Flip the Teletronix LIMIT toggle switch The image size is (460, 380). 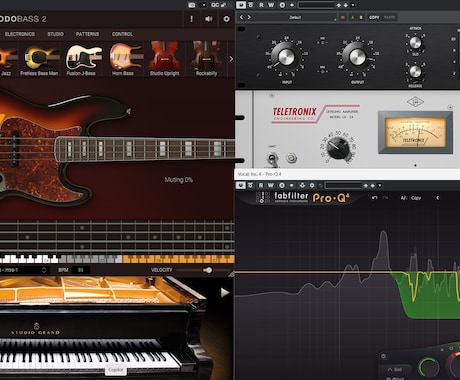click(x=272, y=158)
